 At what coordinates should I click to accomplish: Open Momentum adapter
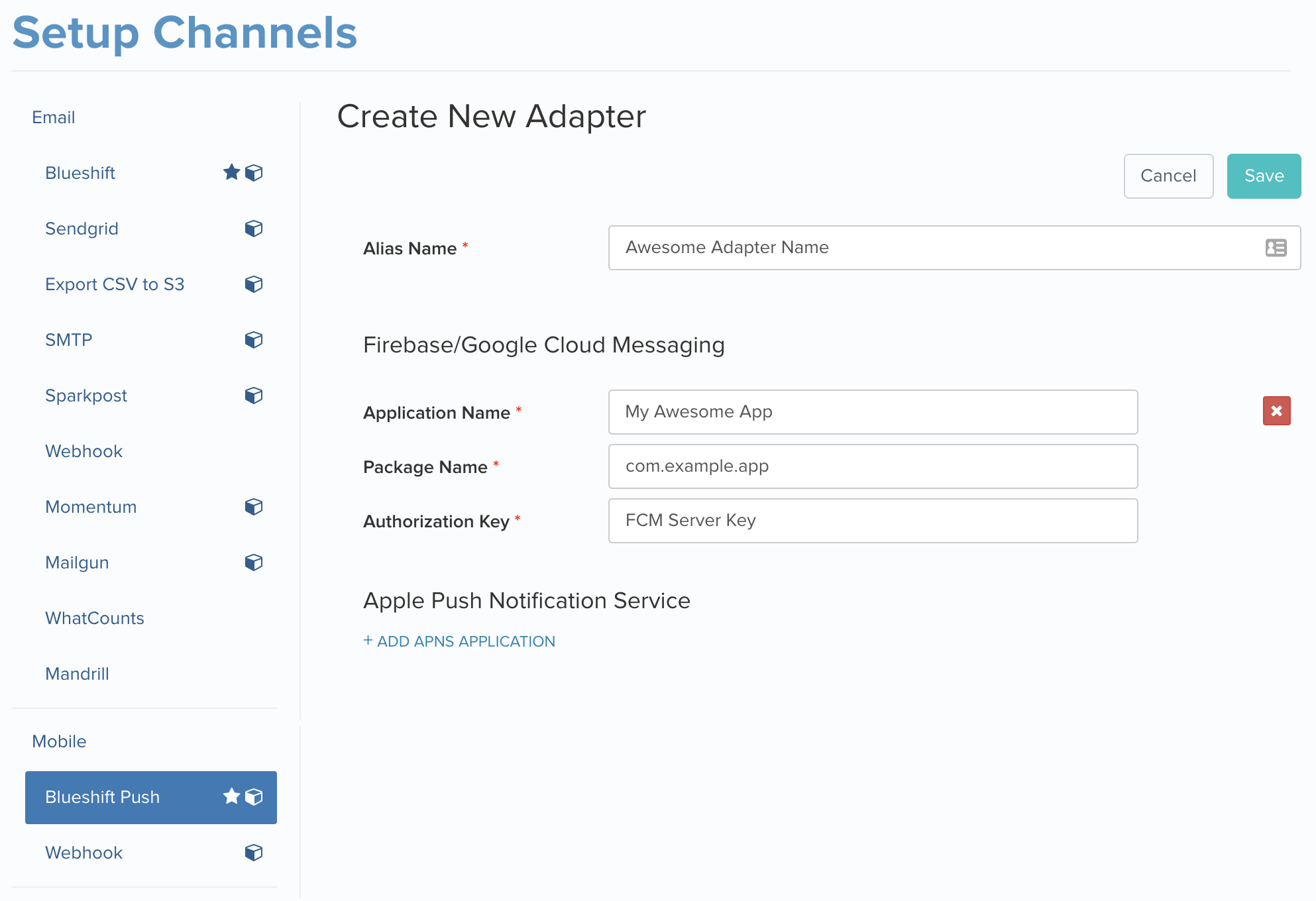click(91, 507)
